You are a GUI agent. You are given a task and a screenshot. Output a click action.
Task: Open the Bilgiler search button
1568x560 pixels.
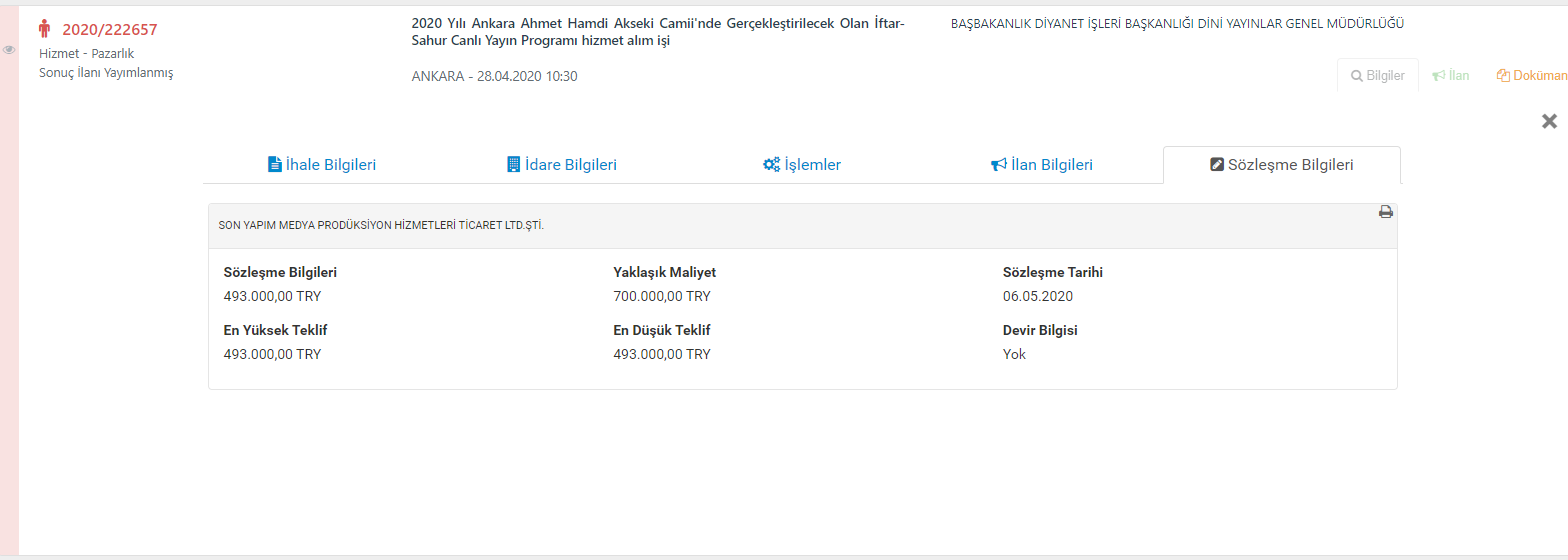pyautogui.click(x=1377, y=75)
